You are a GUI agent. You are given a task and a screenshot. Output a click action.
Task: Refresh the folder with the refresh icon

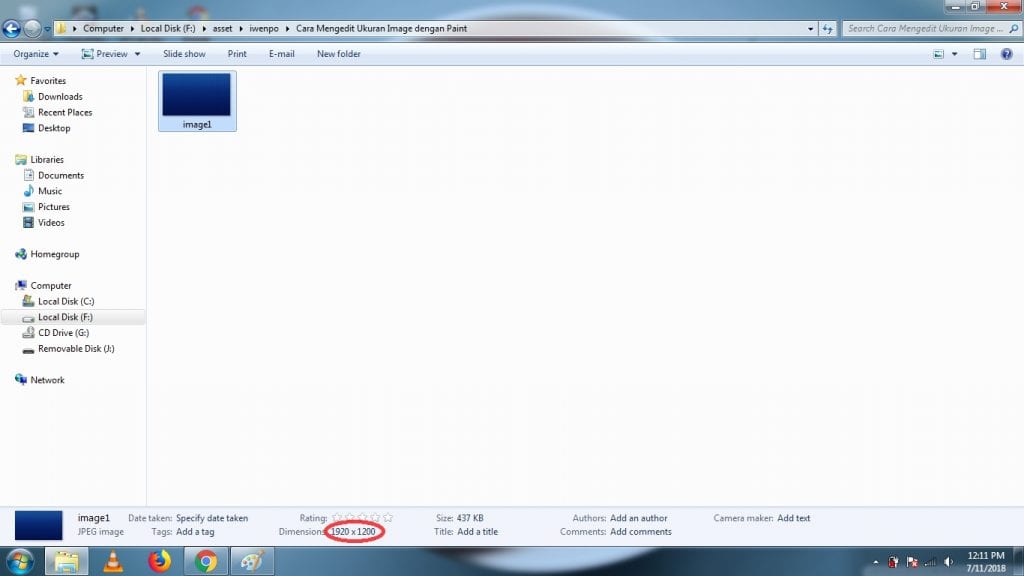[827, 29]
